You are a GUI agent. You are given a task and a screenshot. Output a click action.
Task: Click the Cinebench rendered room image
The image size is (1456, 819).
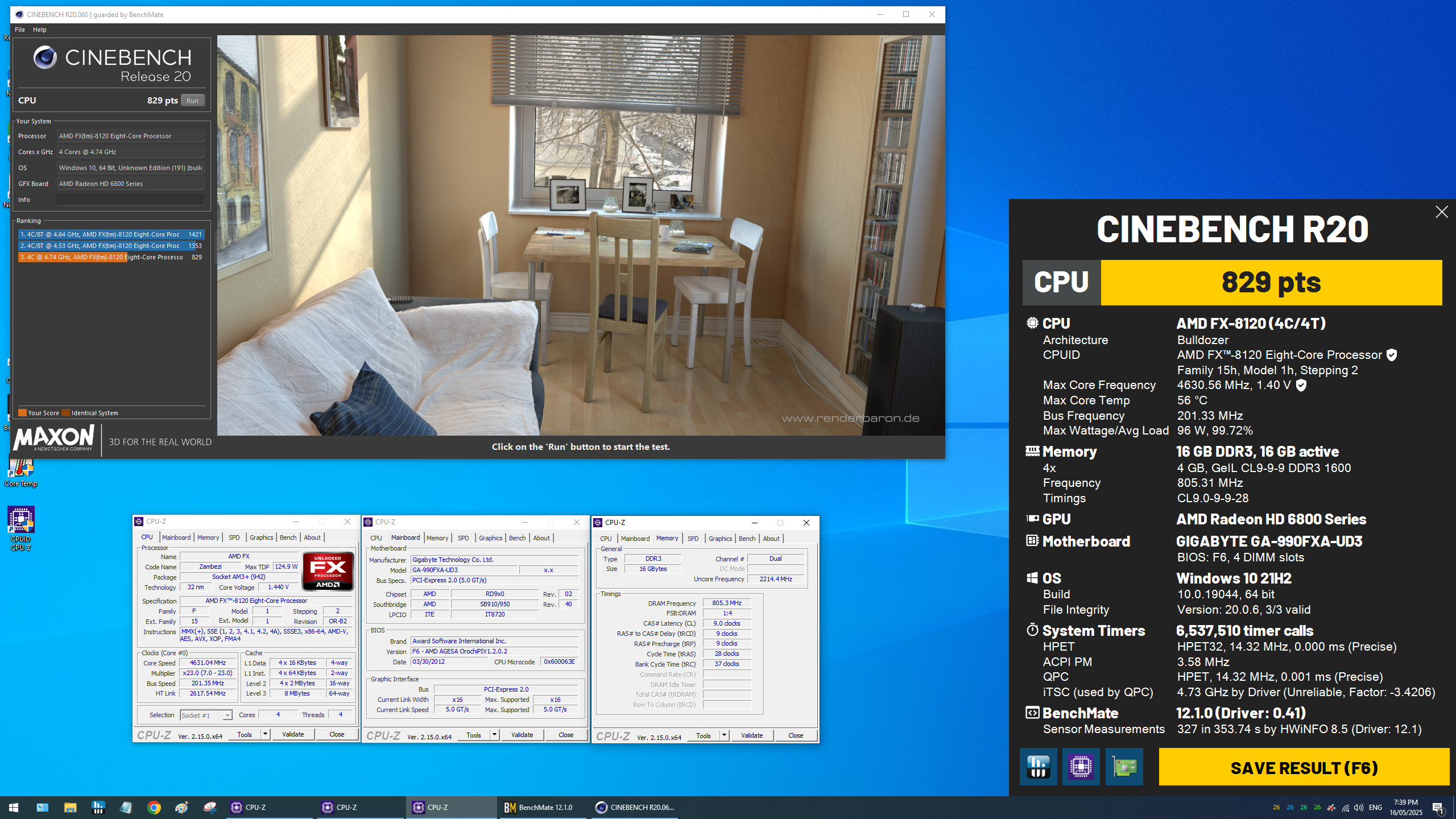[x=581, y=235]
